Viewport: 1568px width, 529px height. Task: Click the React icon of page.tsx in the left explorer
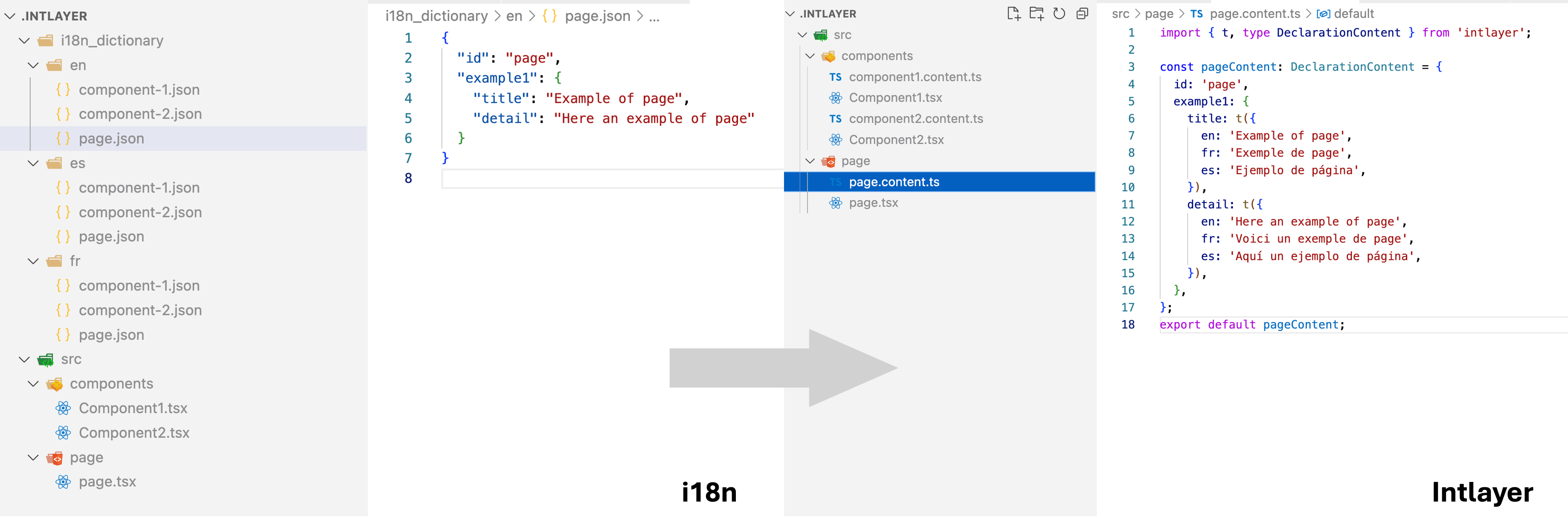[x=63, y=482]
